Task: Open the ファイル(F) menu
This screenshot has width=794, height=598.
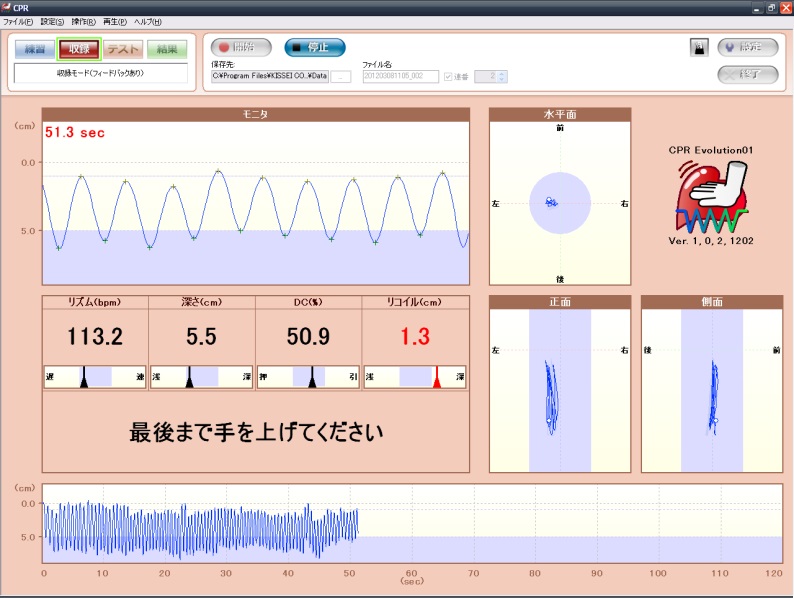Action: point(18,21)
